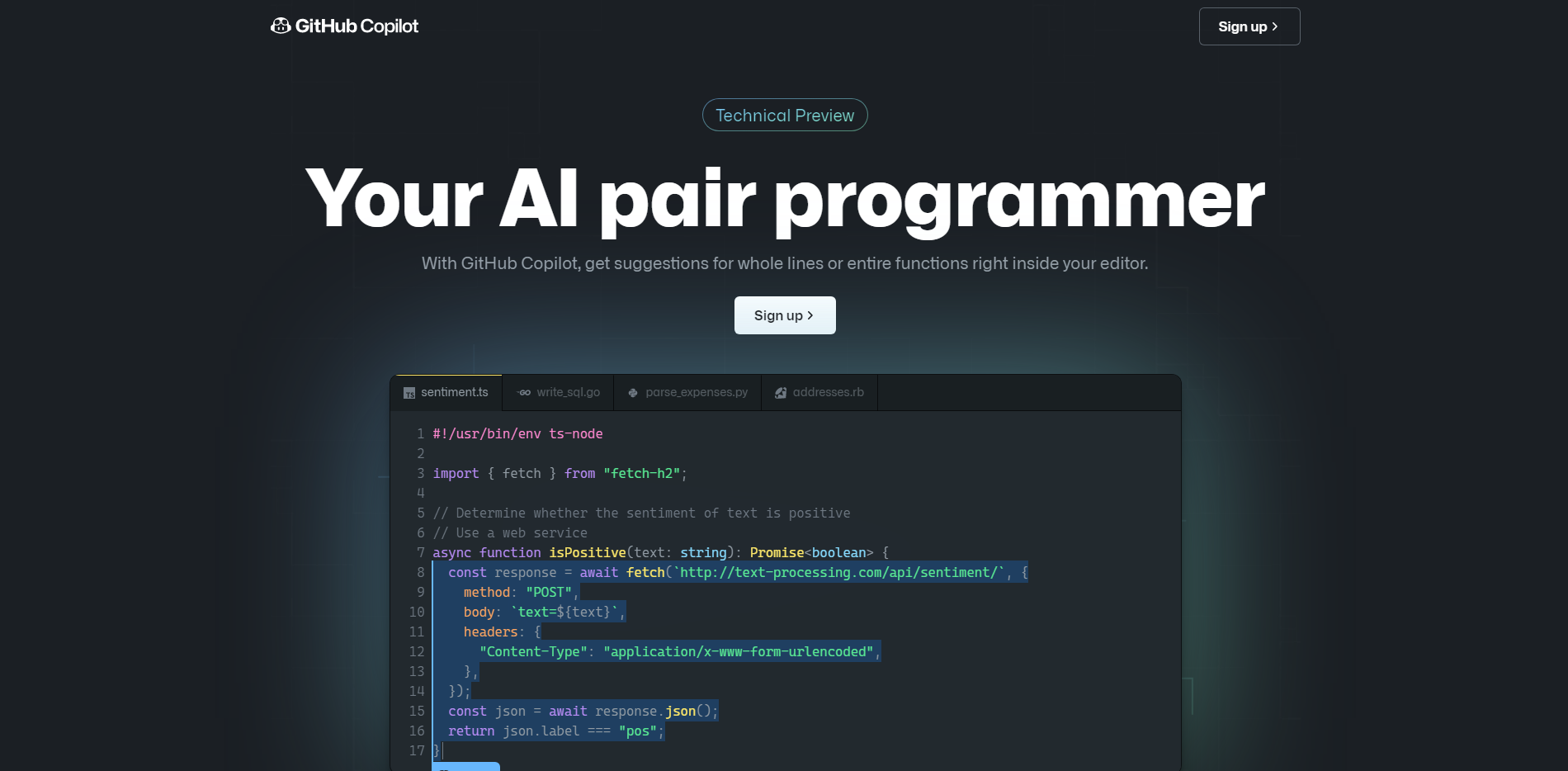Image resolution: width=1568 pixels, height=771 pixels.
Task: Click 'Promise<boolean>' return type
Action: 811,553
